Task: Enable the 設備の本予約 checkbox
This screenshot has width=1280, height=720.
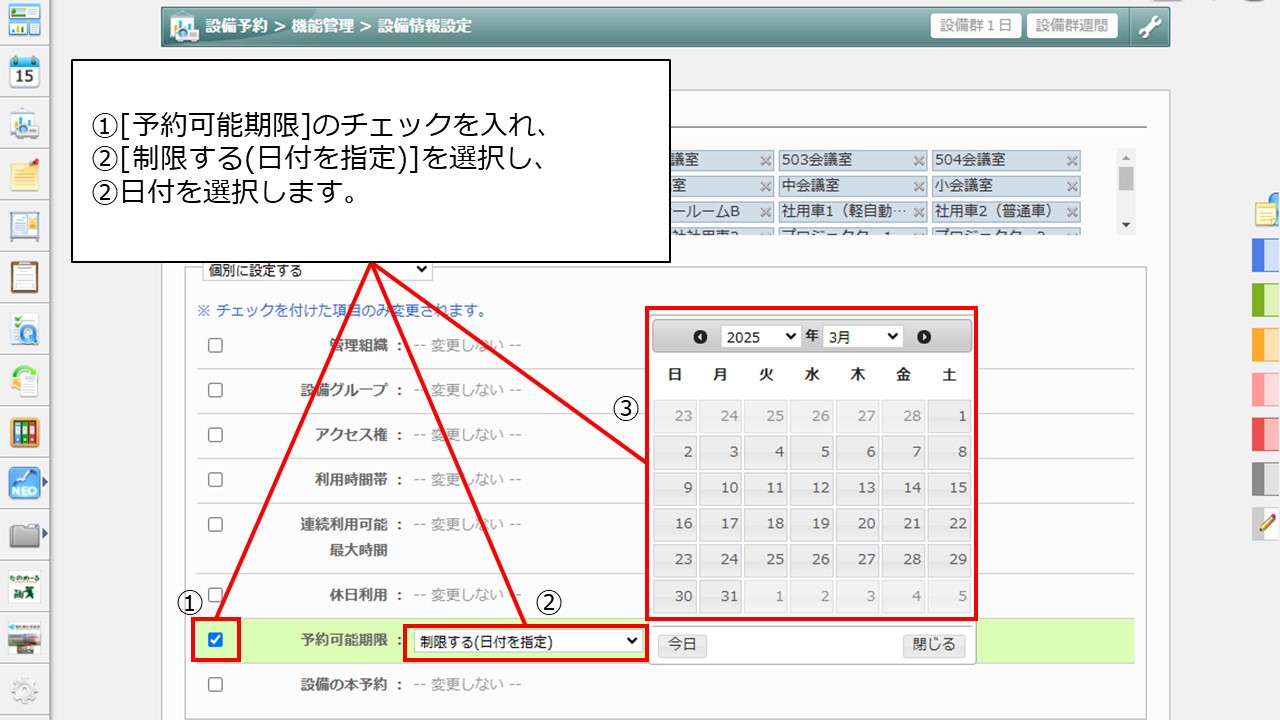Action: (x=215, y=684)
